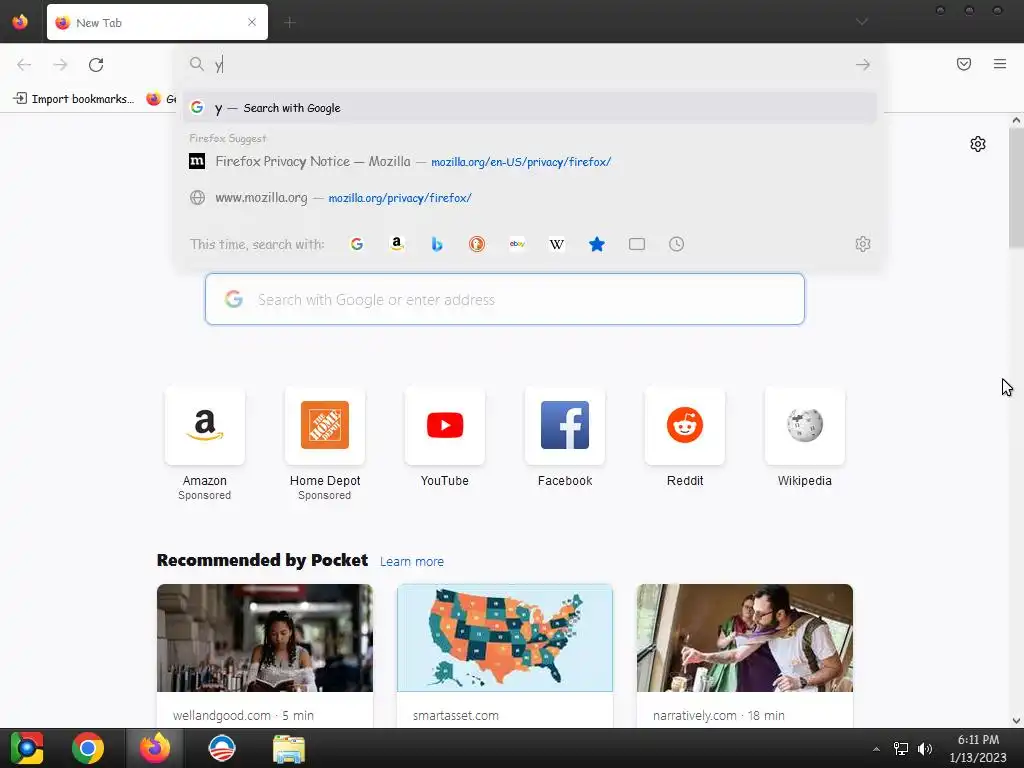Search this time with Amazon icon
This screenshot has width=1024, height=768.
click(396, 244)
